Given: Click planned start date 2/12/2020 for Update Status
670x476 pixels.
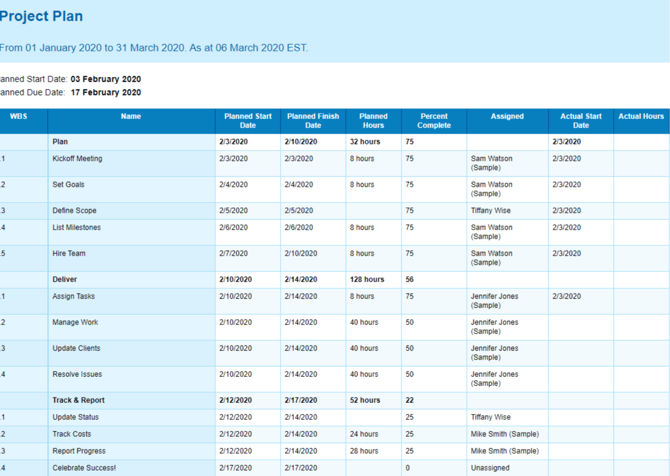Looking at the screenshot, I should pyautogui.click(x=235, y=417).
